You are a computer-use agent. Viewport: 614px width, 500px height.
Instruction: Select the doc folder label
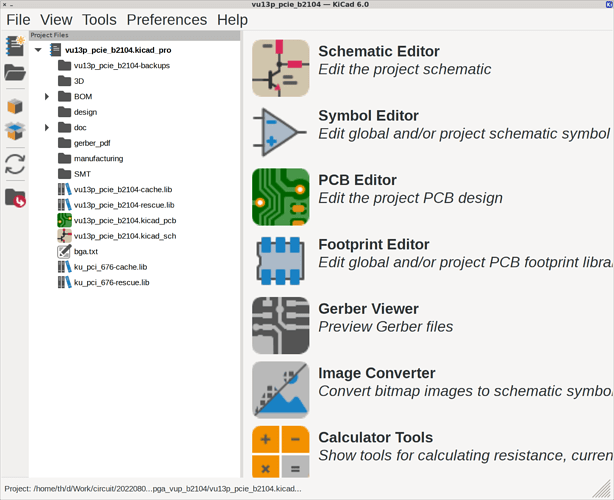[80, 127]
